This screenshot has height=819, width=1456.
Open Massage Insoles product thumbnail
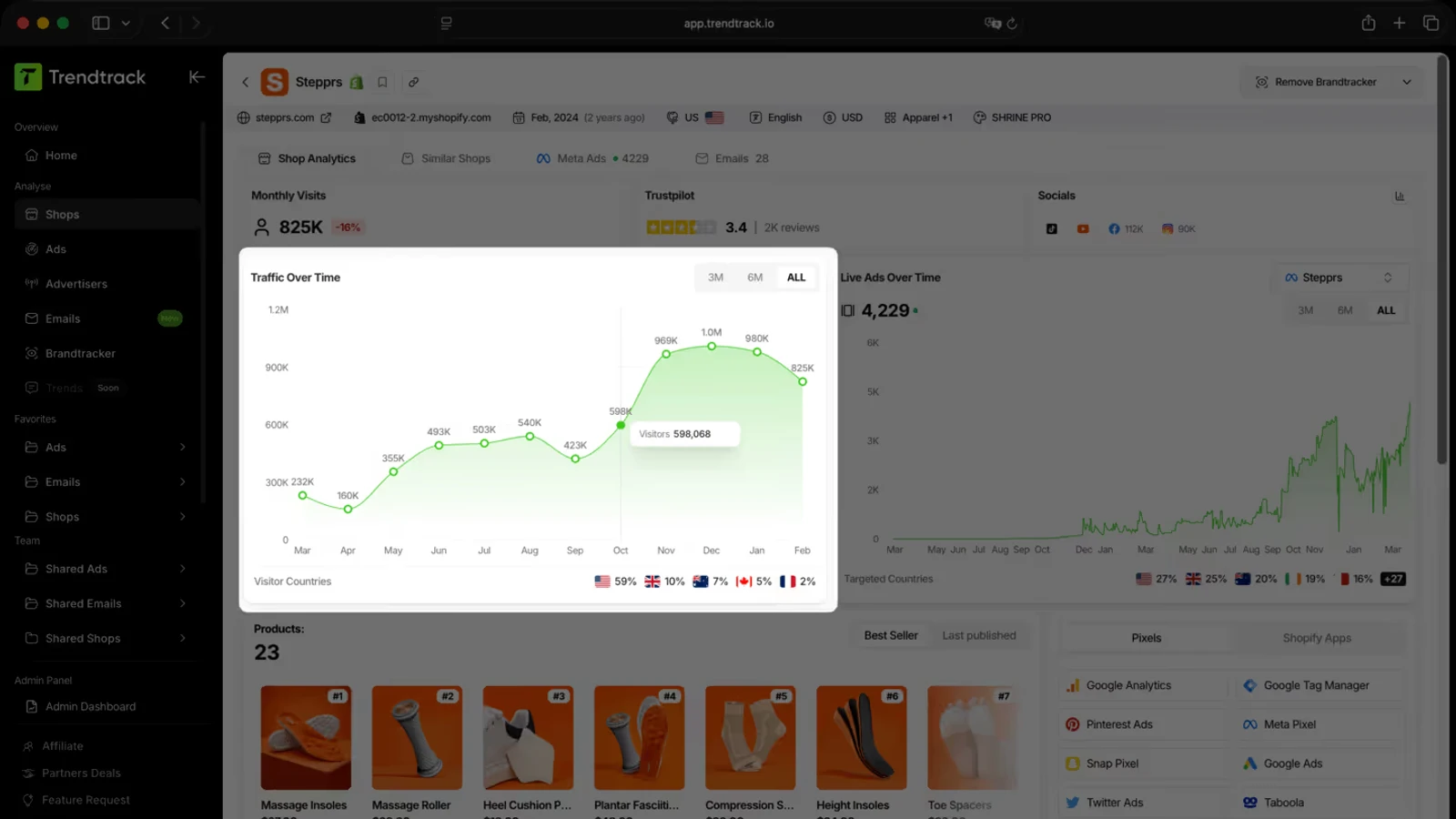[x=306, y=737]
